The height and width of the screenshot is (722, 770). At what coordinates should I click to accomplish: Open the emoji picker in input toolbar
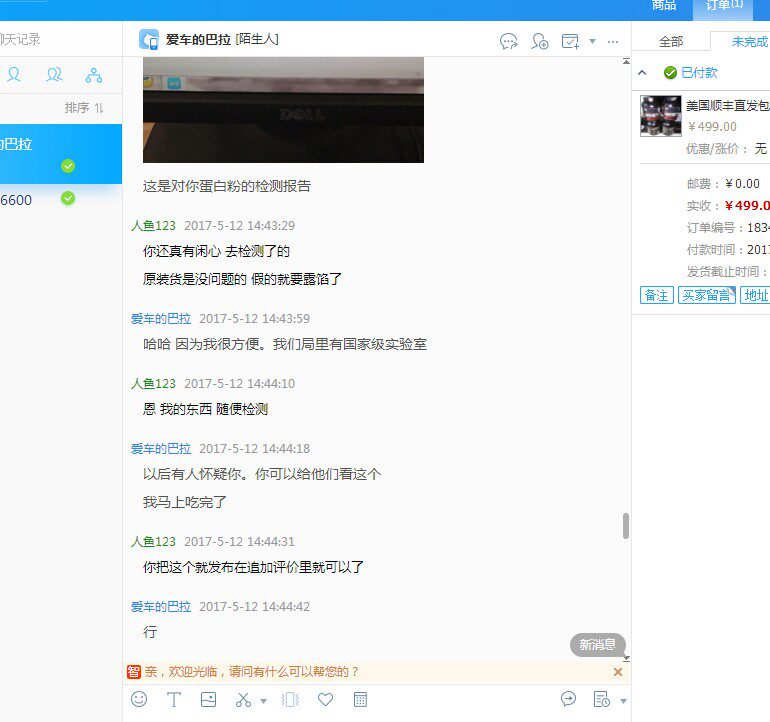(x=139, y=699)
